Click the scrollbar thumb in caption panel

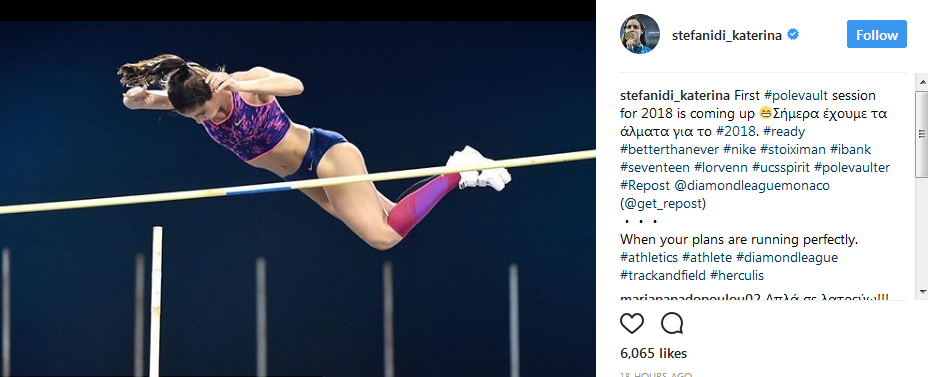[x=922, y=134]
